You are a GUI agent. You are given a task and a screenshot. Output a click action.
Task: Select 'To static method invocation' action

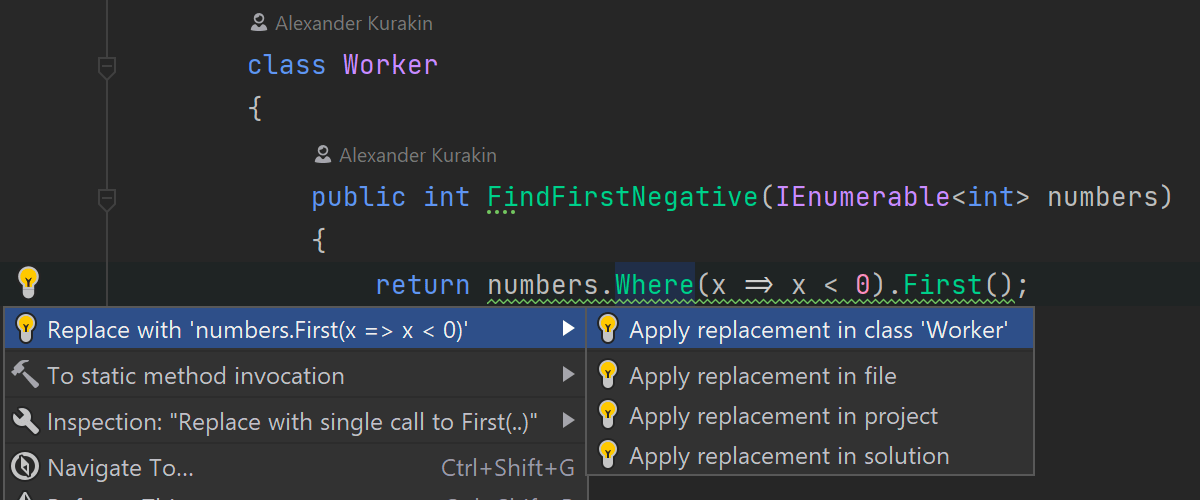click(x=196, y=376)
